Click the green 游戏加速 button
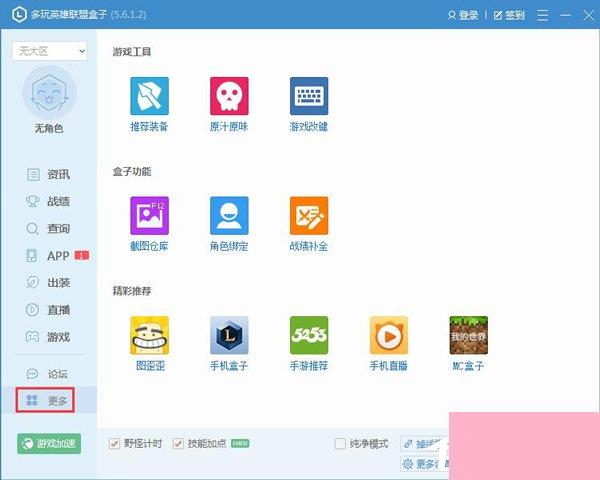The image size is (600, 480). (49, 444)
